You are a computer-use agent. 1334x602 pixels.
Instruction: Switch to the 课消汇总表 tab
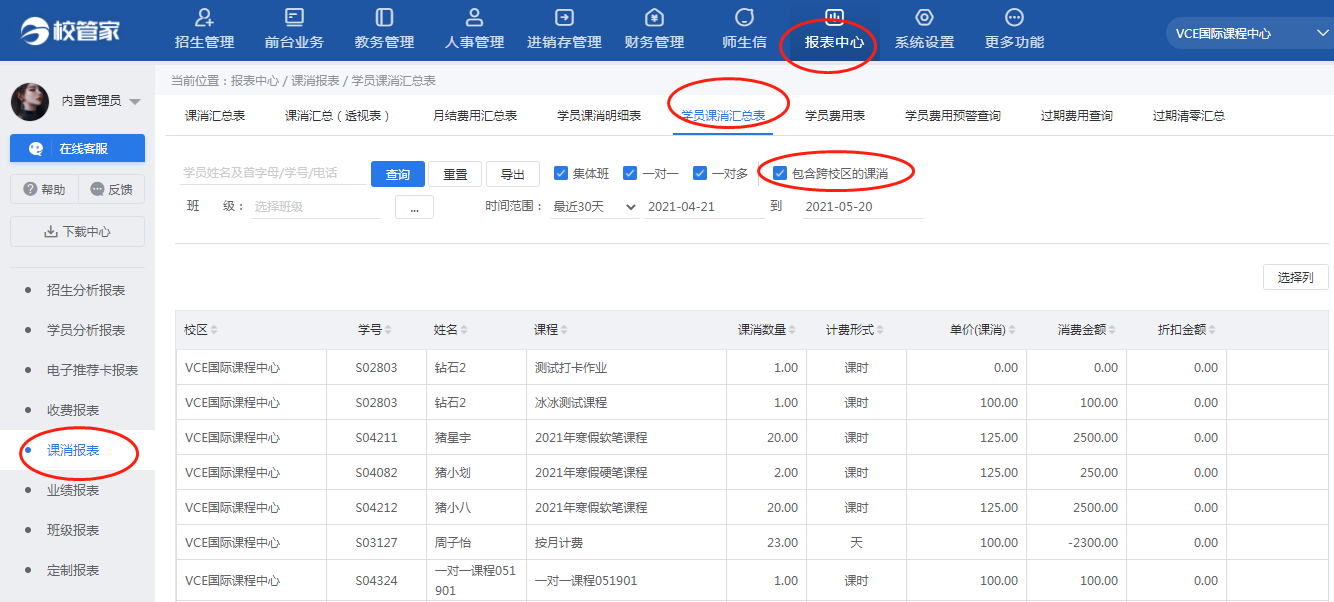point(215,116)
